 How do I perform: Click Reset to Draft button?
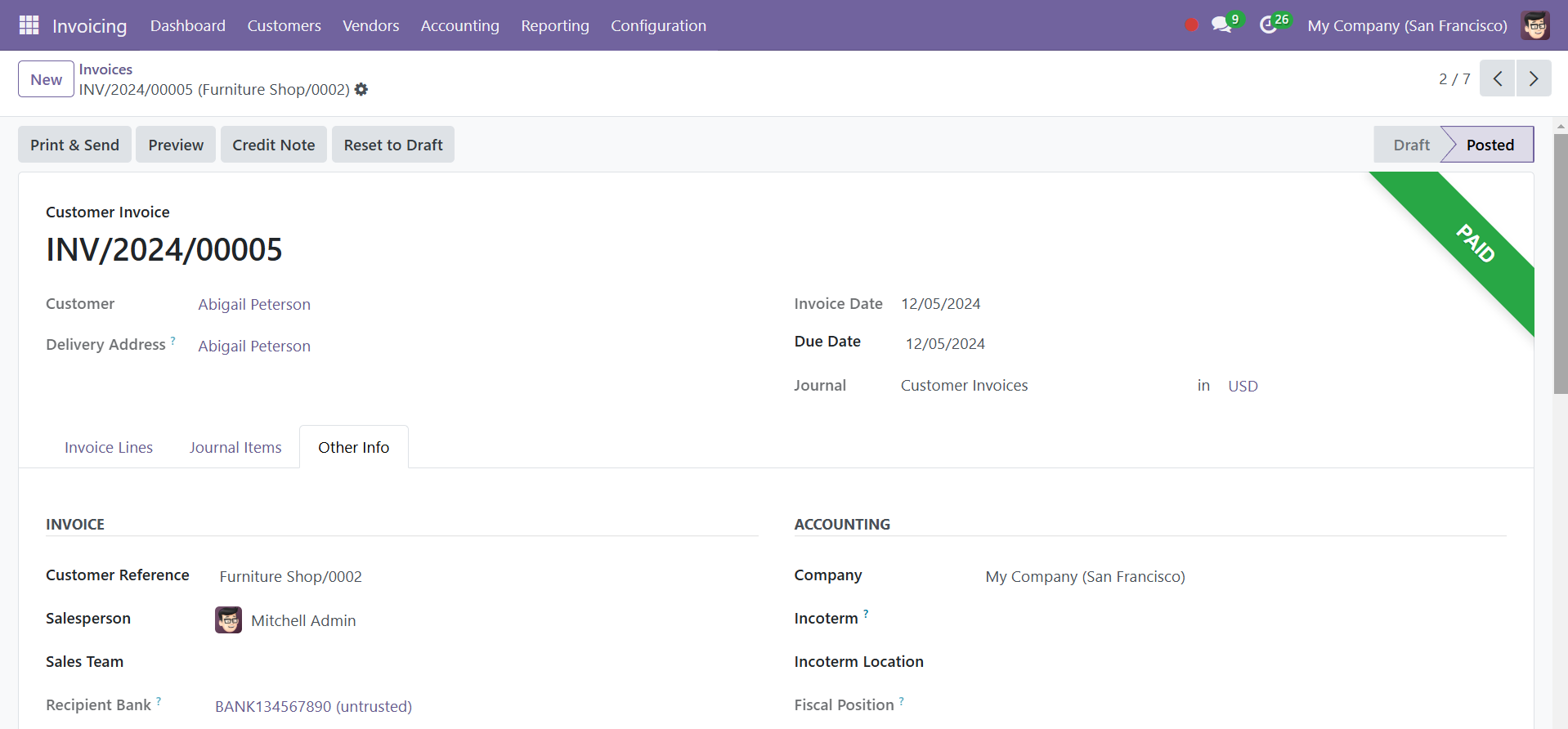393,145
